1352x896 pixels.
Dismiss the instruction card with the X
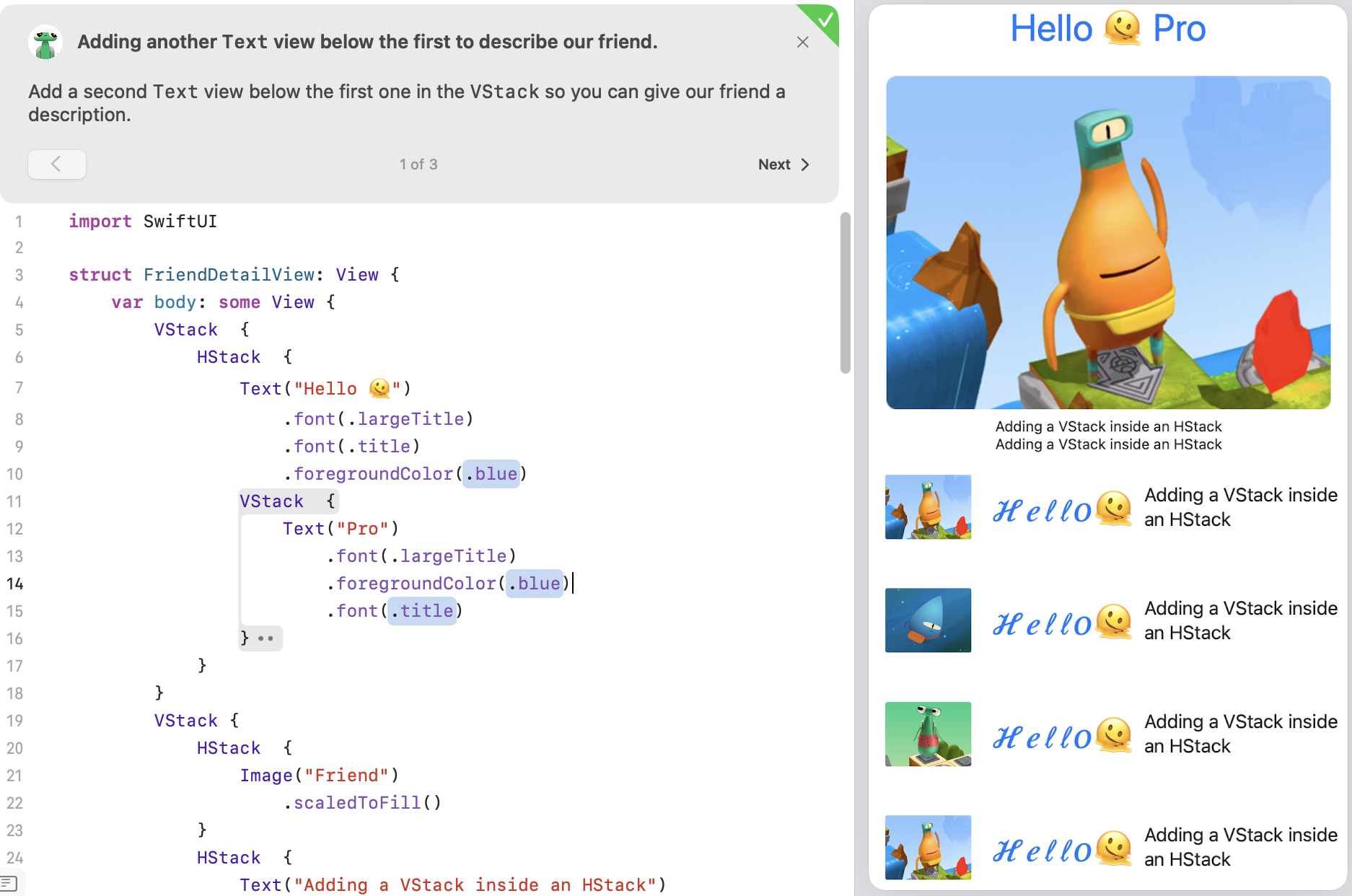pos(803,42)
